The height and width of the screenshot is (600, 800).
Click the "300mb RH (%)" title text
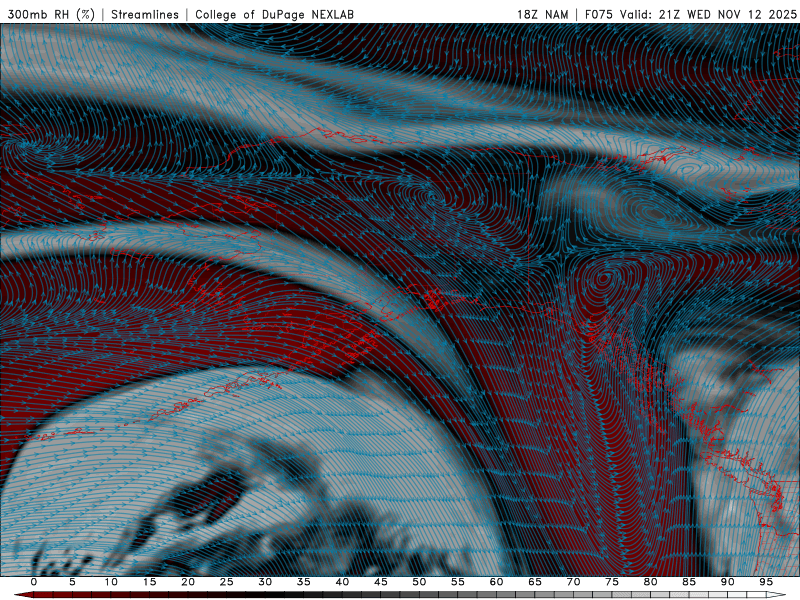point(51,14)
